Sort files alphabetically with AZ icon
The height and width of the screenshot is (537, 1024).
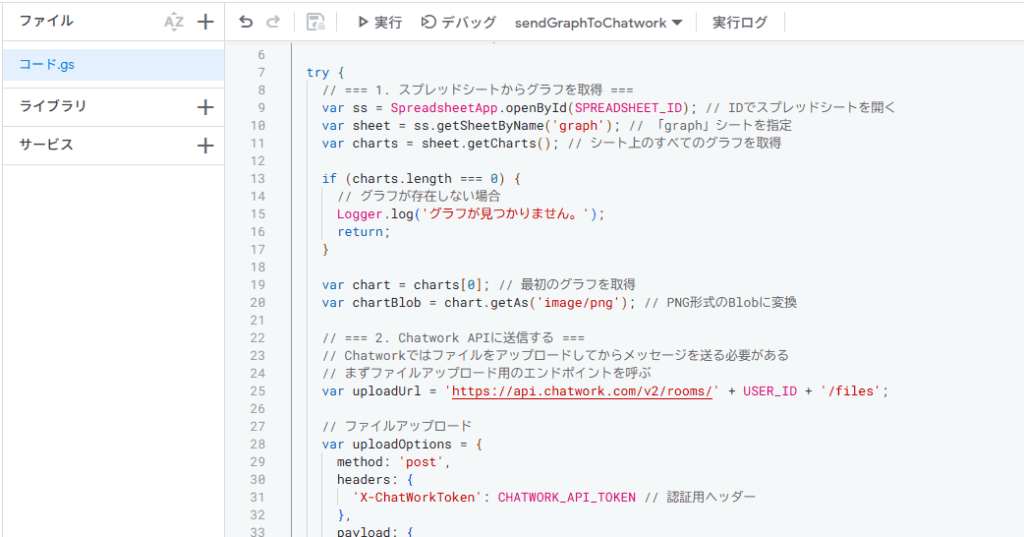[174, 22]
